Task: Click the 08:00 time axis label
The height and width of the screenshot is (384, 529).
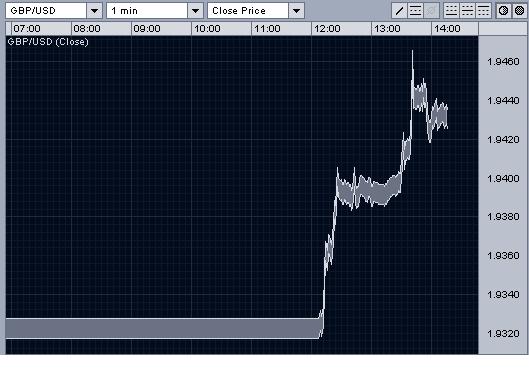Action: pos(87,29)
